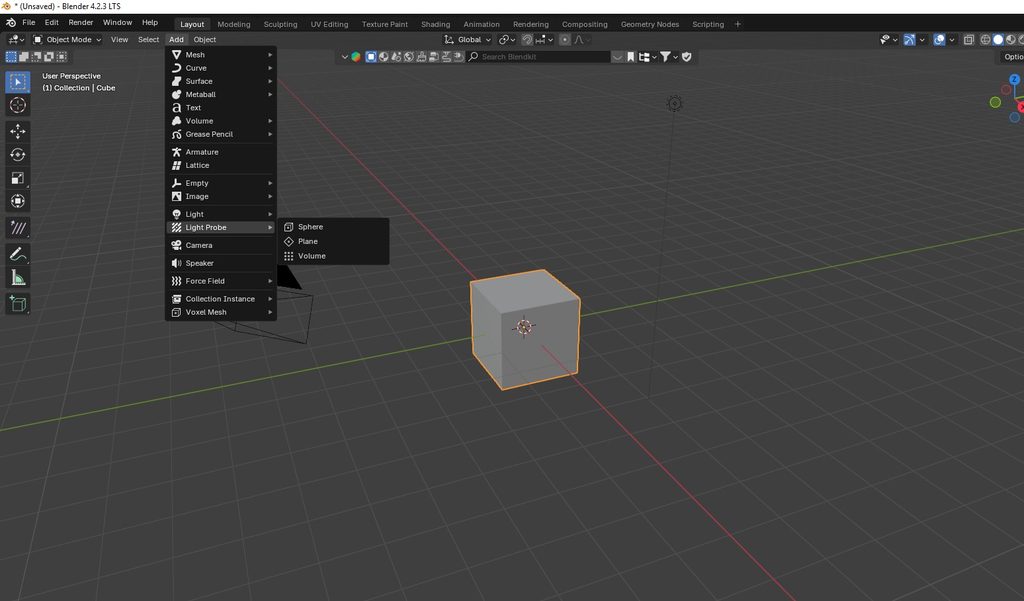
Task: Set new selection mode icon
Action: pos(11,57)
